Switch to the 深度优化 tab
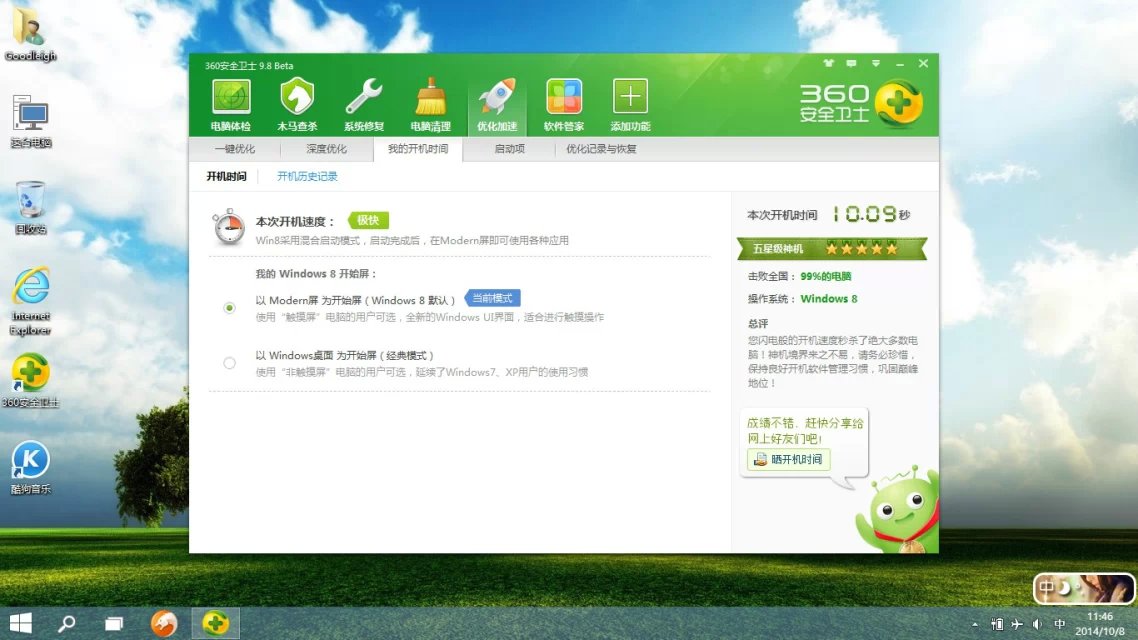Viewport: 1138px width, 640px height. pyautogui.click(x=326, y=149)
